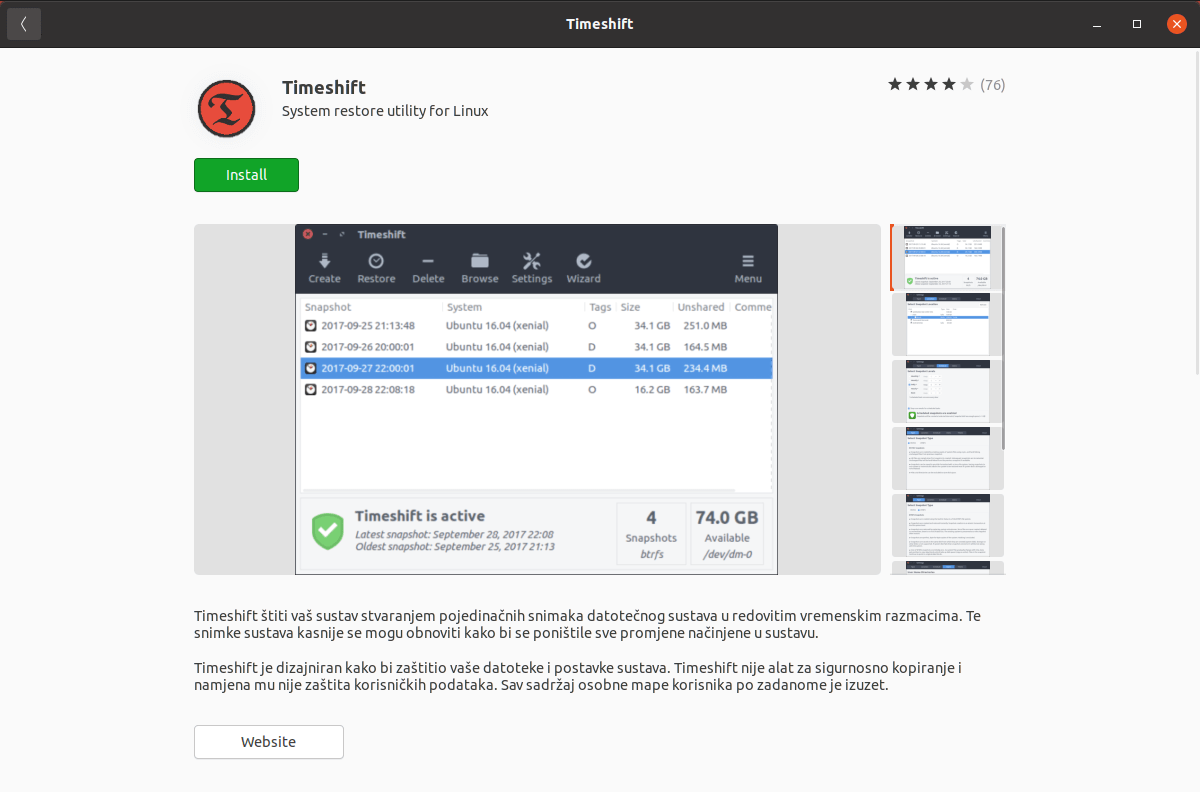
Task: Click the Restore icon in screenshot
Action: click(x=376, y=261)
